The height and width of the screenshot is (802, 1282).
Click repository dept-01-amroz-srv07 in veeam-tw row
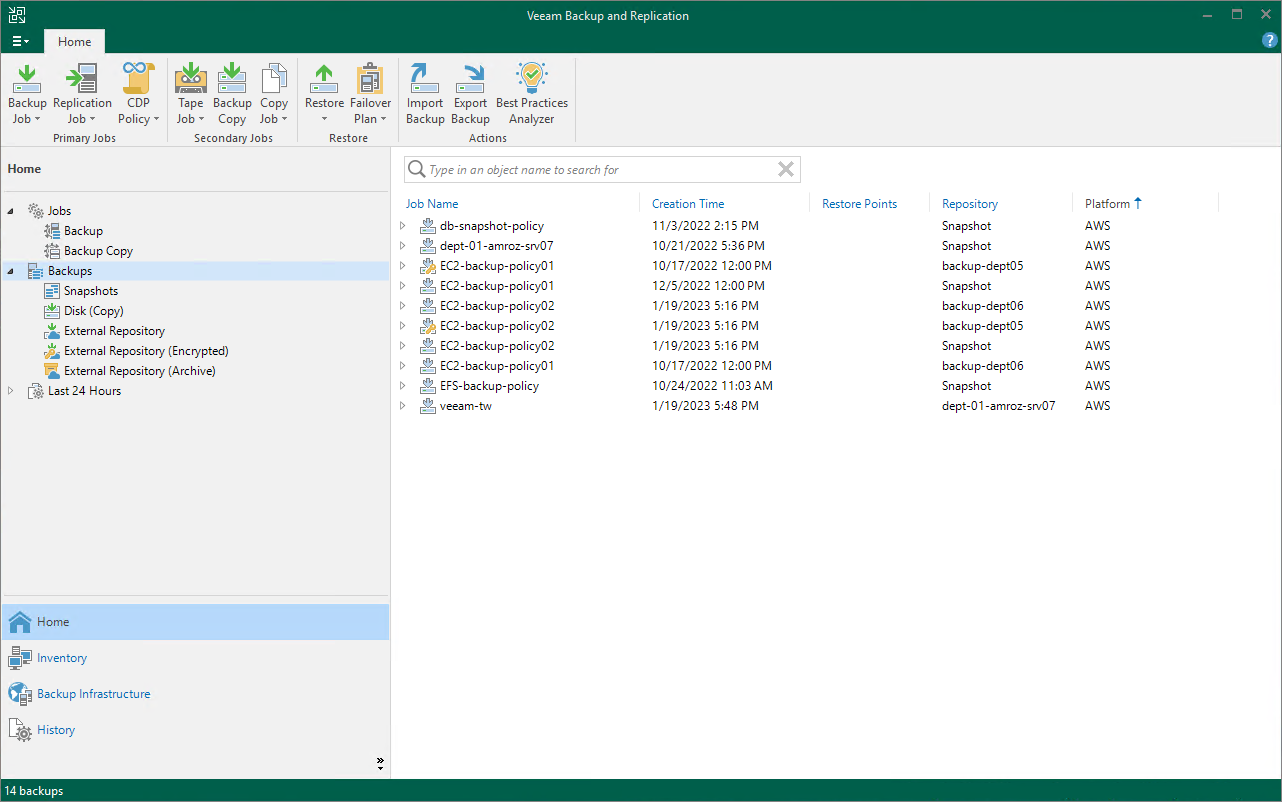(x=999, y=406)
